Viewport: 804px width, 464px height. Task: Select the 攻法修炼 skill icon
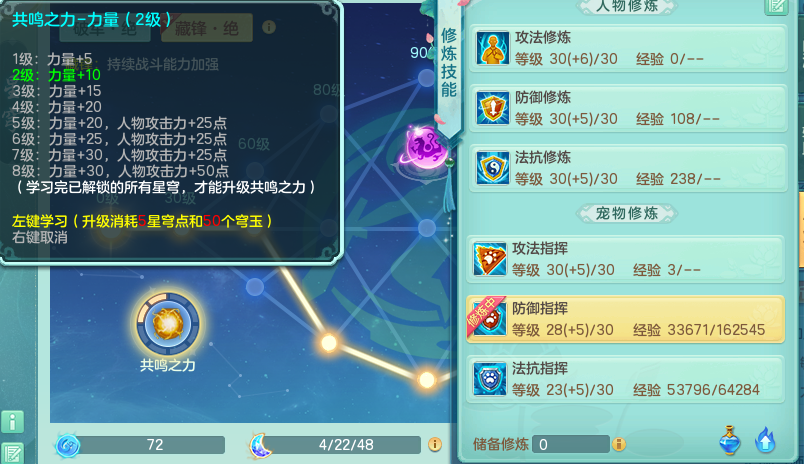click(492, 48)
